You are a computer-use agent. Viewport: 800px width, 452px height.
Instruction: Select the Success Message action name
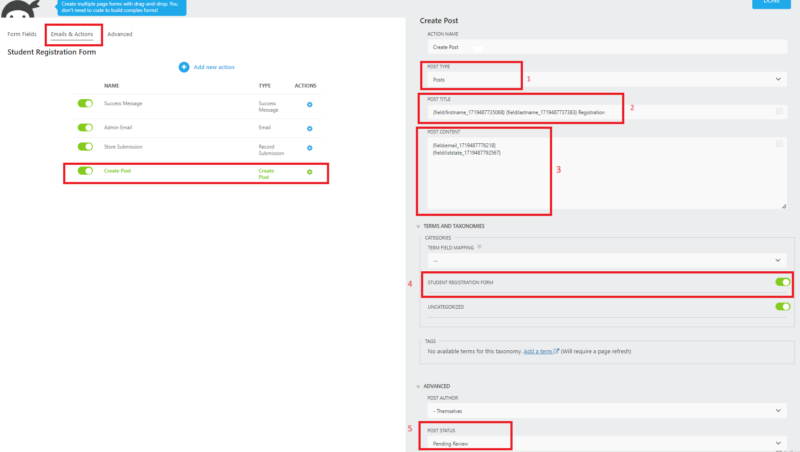[x=123, y=103]
